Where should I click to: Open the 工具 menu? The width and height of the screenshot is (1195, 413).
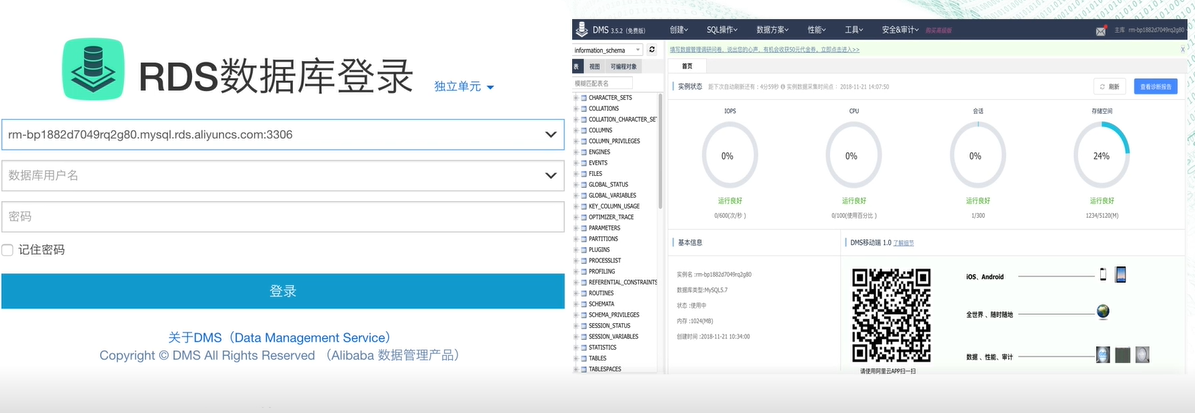854,30
